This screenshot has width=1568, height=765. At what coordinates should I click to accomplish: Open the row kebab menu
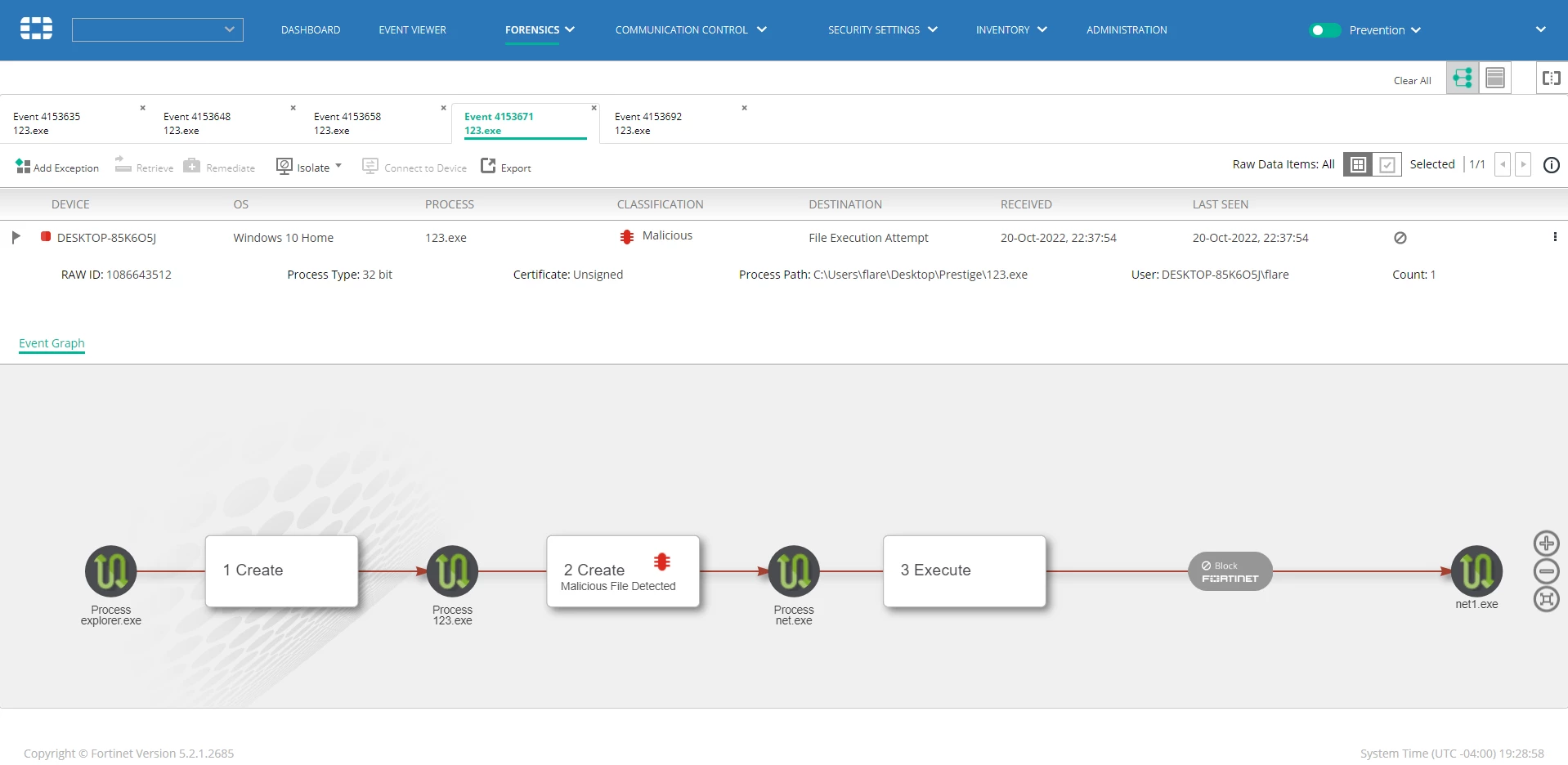point(1554,237)
